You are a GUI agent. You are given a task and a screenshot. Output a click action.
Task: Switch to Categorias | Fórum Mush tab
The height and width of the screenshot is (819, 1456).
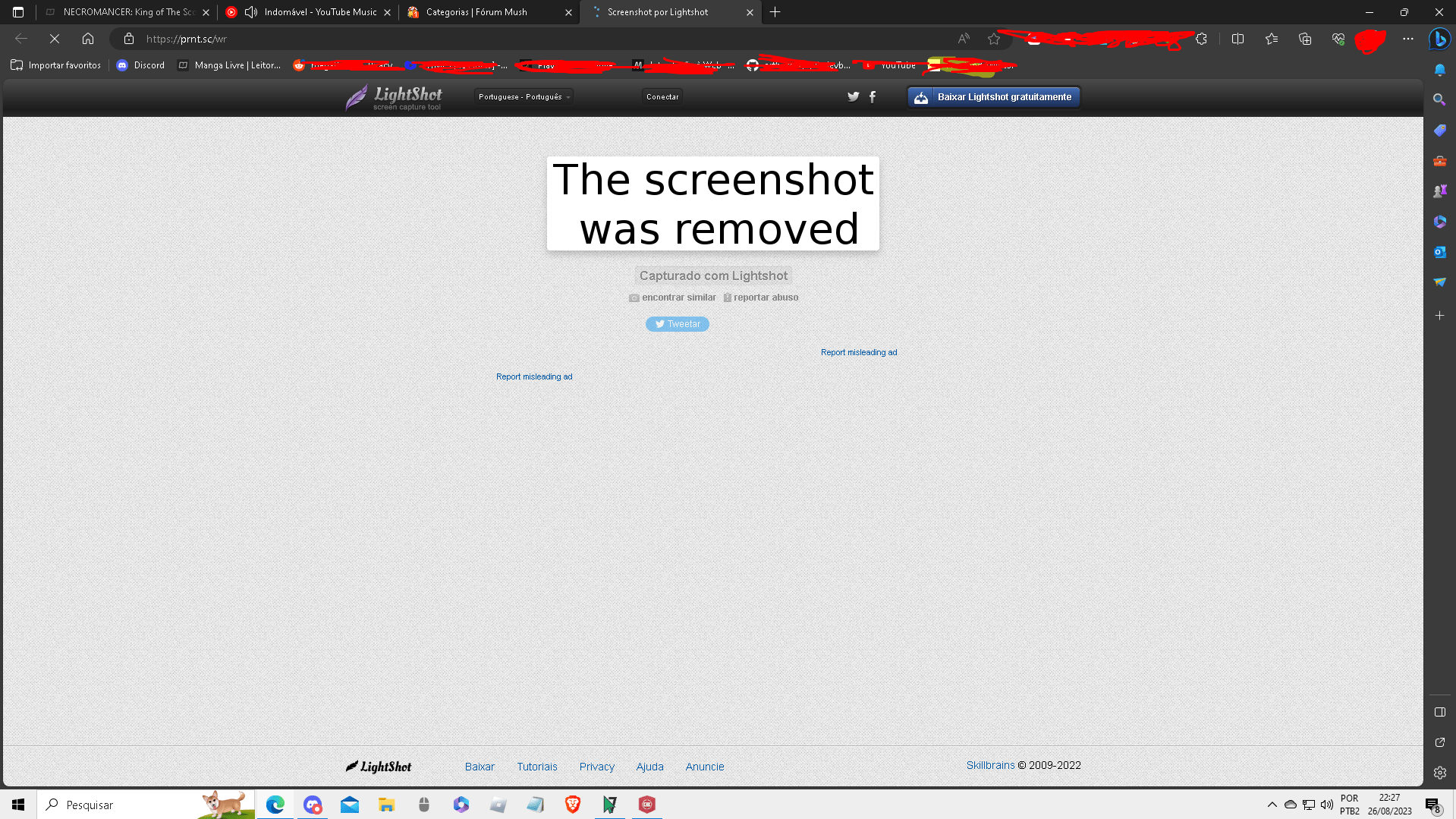490,12
